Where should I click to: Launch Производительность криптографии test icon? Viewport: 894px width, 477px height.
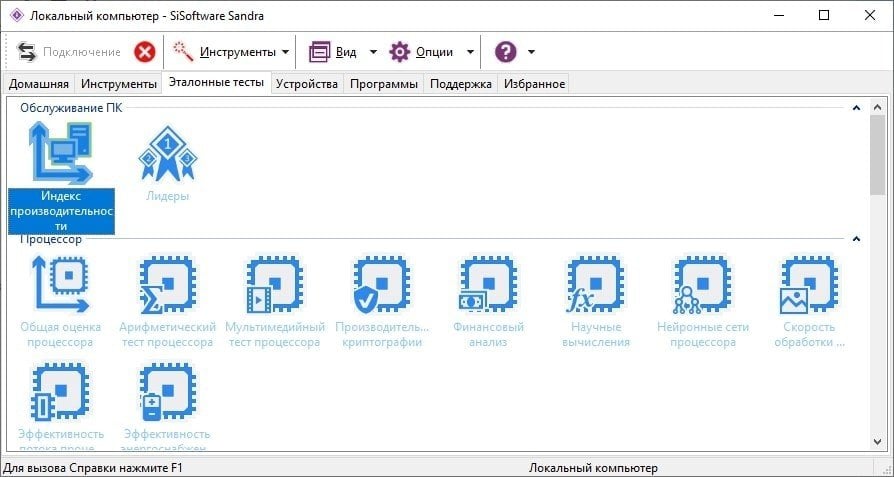pos(381,302)
